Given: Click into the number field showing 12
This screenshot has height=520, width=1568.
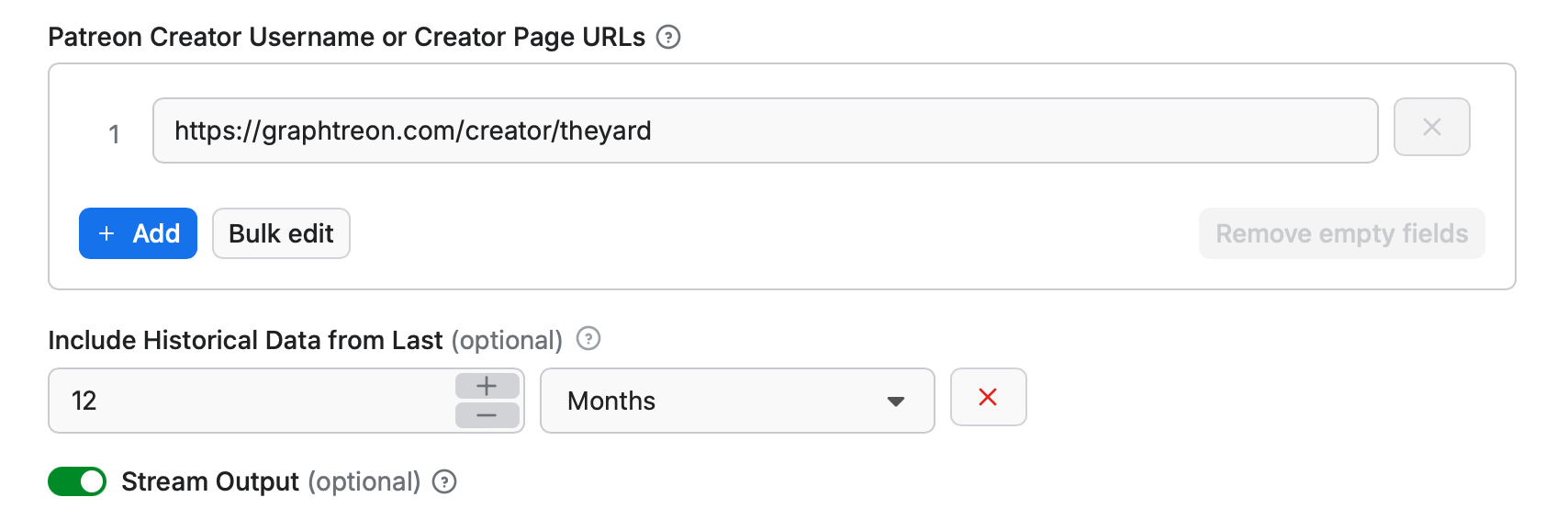Looking at the screenshot, I should 248,401.
